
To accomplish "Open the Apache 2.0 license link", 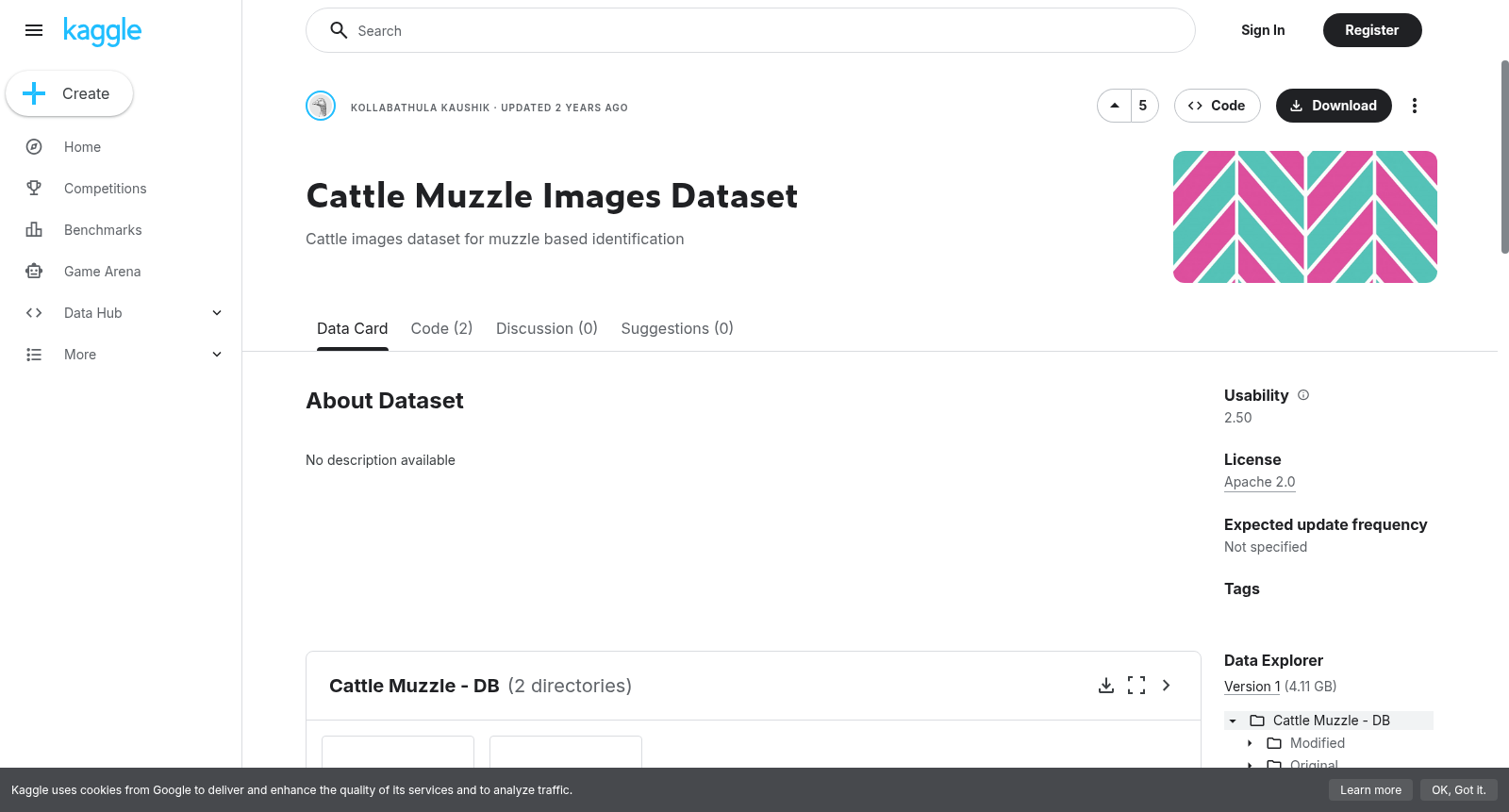I will pos(1260,482).
